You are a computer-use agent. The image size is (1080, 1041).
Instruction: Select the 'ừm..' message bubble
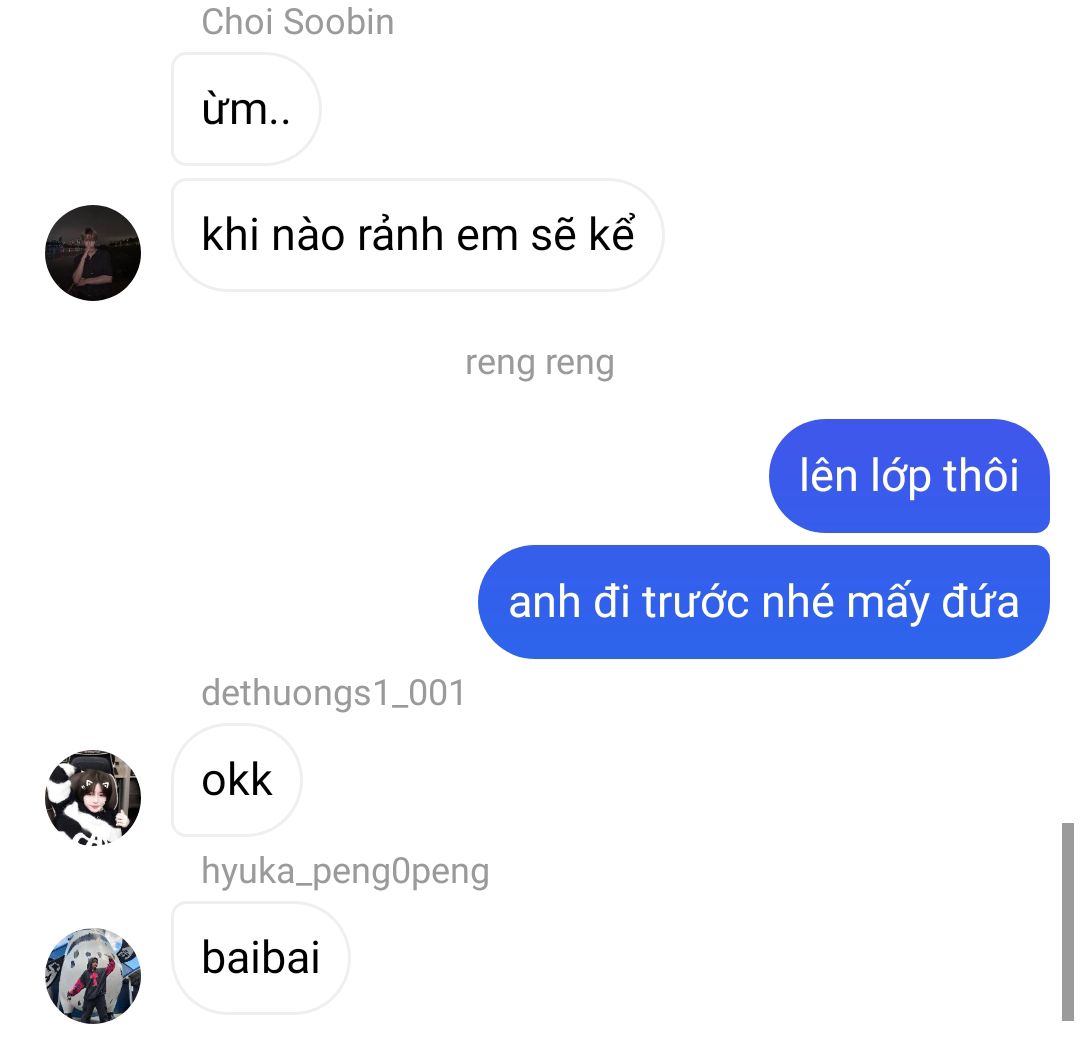246,109
